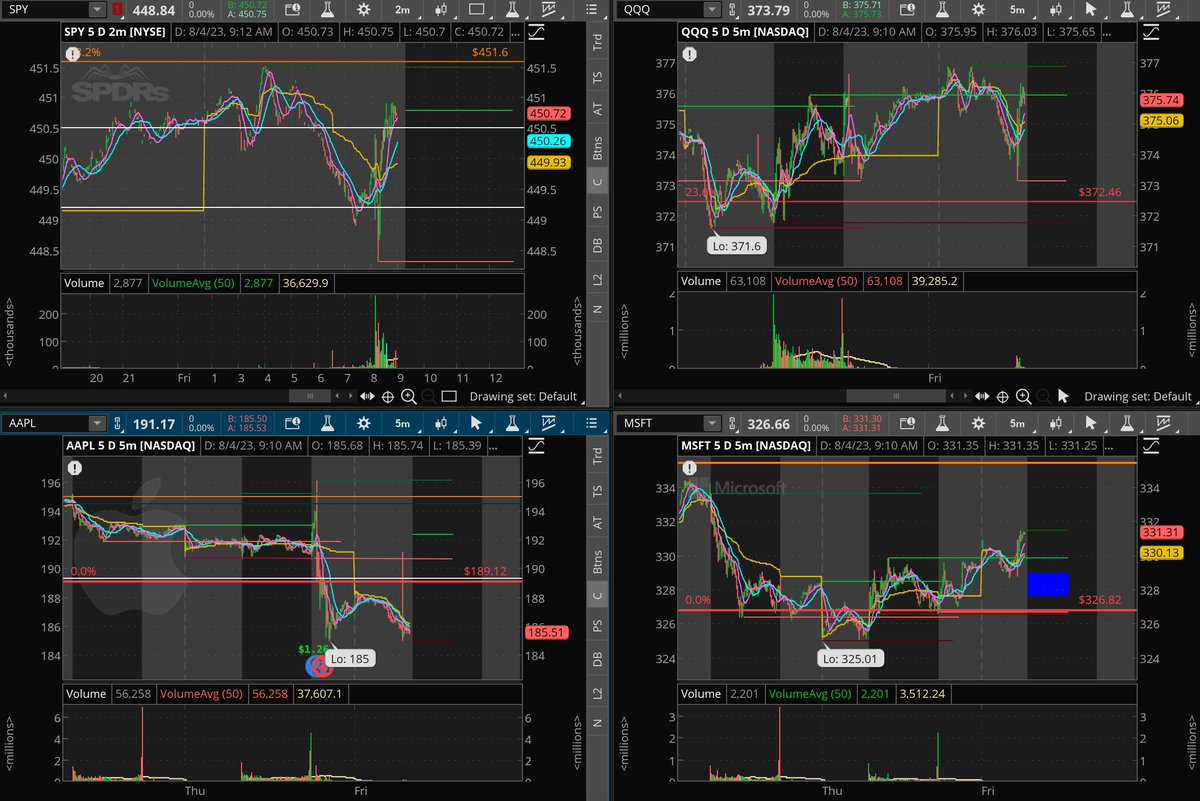
Task: Open the TS side tab in SPY chart
Action: click(598, 77)
